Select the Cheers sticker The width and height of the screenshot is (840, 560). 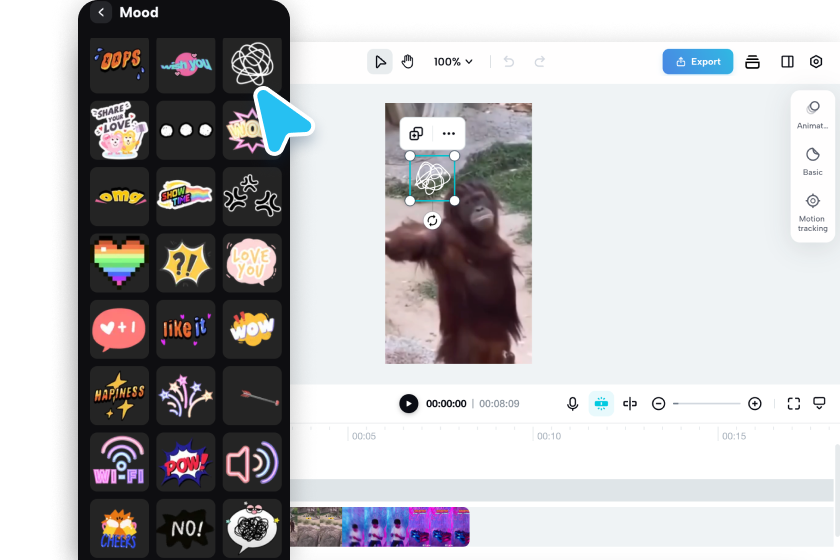point(119,528)
